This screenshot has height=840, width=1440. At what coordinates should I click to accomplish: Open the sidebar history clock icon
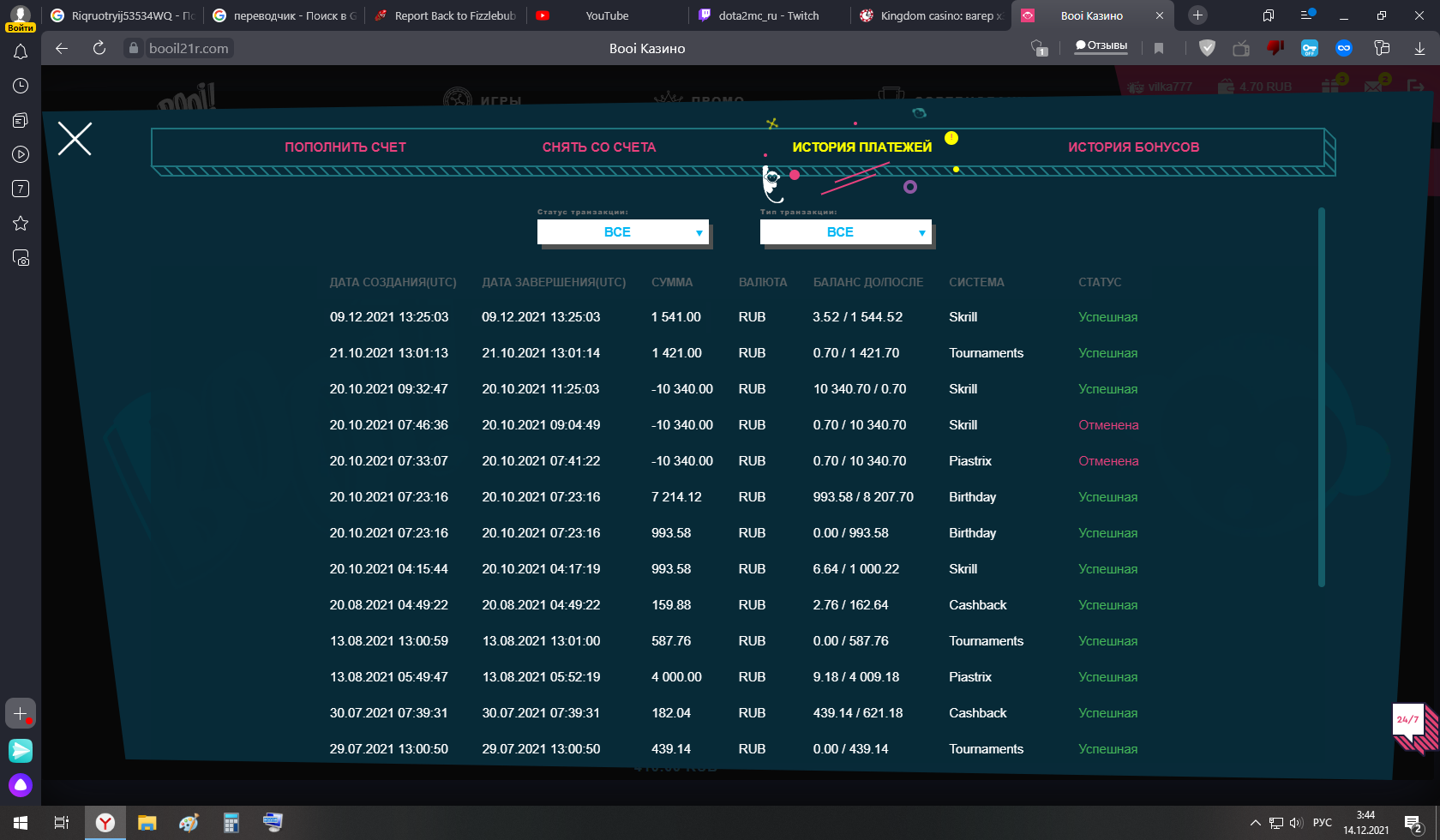tap(21, 86)
